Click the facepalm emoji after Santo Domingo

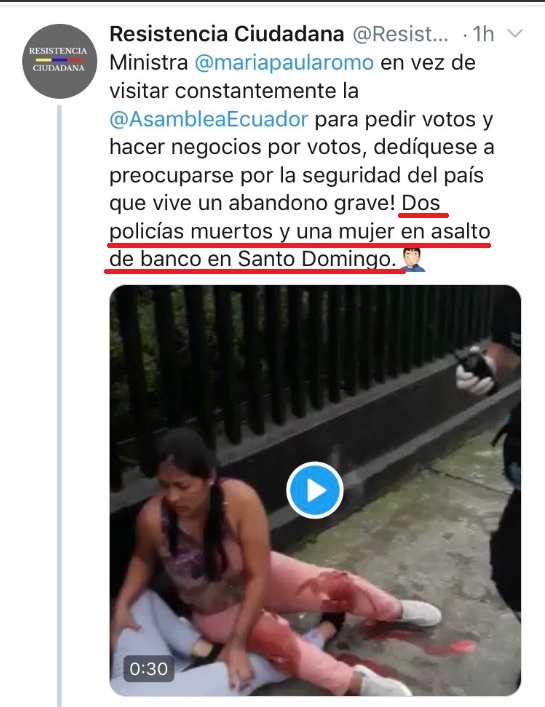(412, 260)
